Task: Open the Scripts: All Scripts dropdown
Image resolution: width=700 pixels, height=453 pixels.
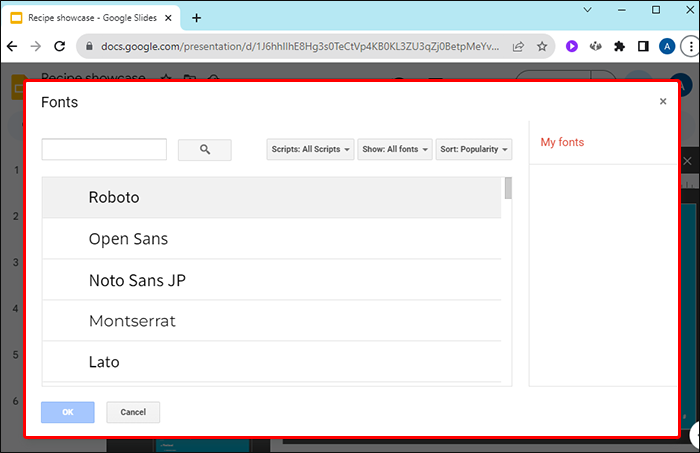Action: click(310, 149)
